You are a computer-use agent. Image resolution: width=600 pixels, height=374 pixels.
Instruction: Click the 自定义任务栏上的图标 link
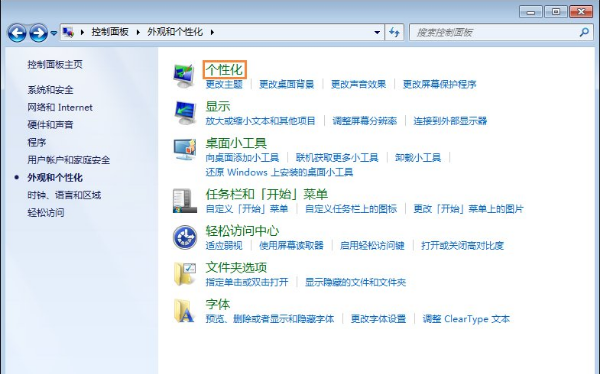click(x=351, y=209)
